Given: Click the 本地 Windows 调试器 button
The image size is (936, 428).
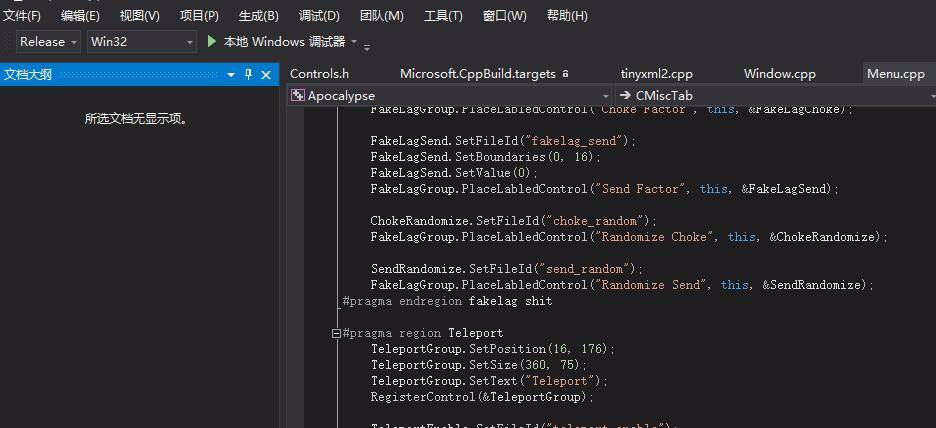Looking at the screenshot, I should pyautogui.click(x=284, y=42).
